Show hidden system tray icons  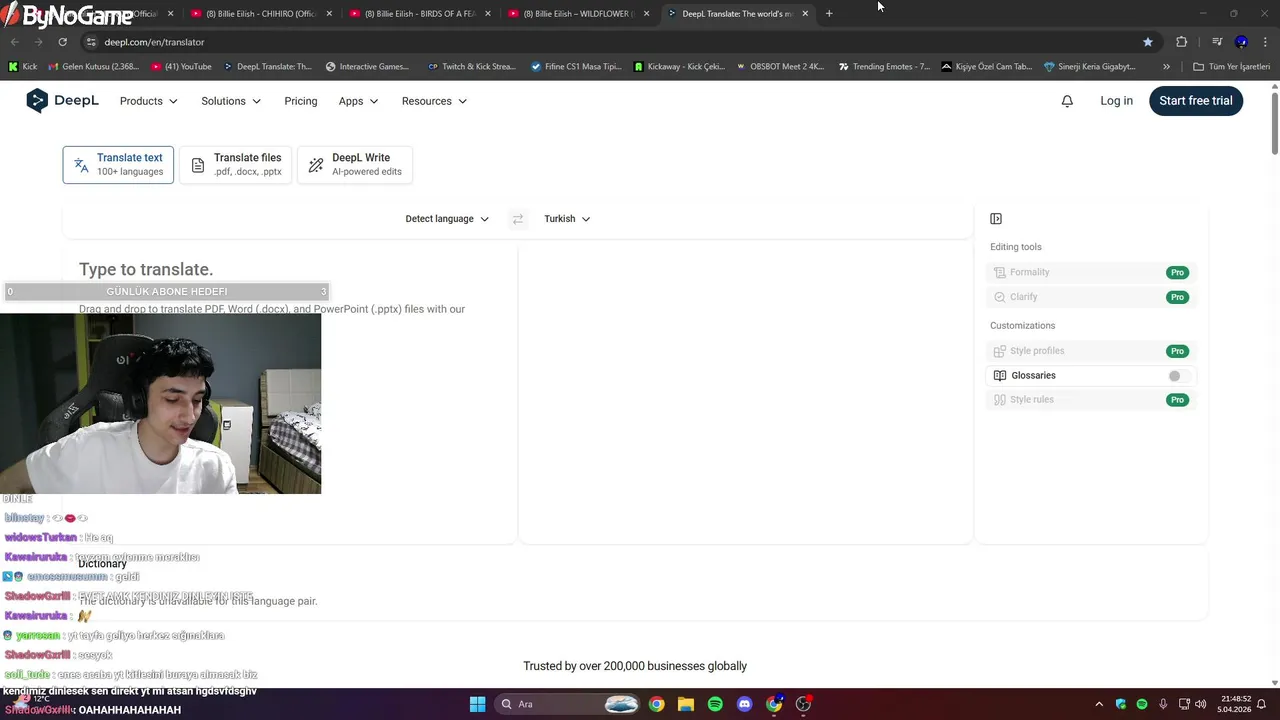point(1099,704)
